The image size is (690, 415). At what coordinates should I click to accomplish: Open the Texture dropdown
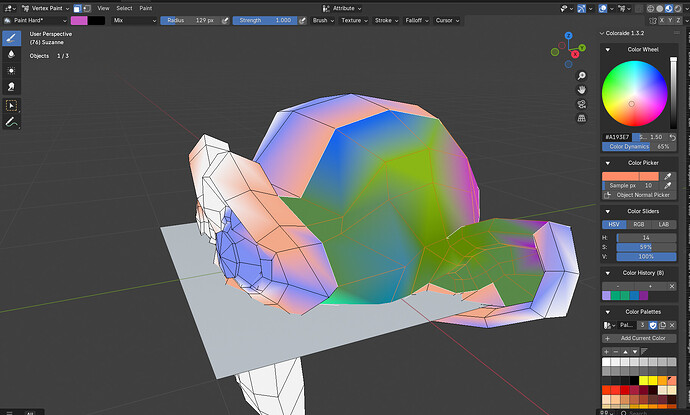point(354,20)
